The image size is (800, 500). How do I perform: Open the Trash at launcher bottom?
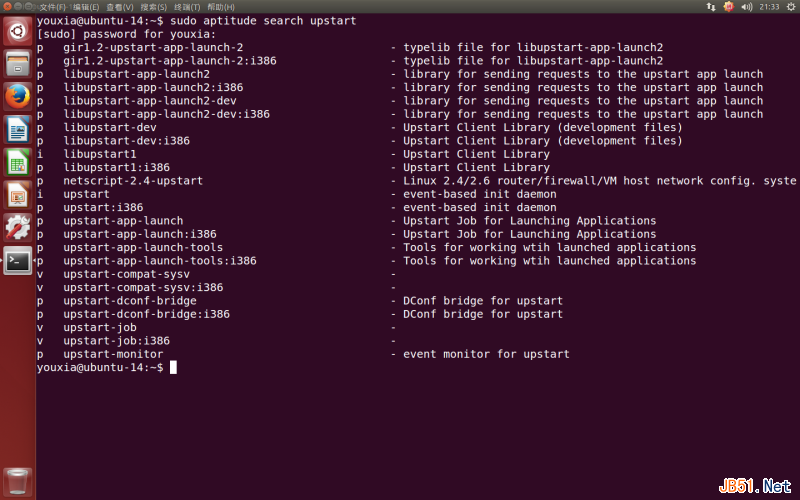coord(17,480)
